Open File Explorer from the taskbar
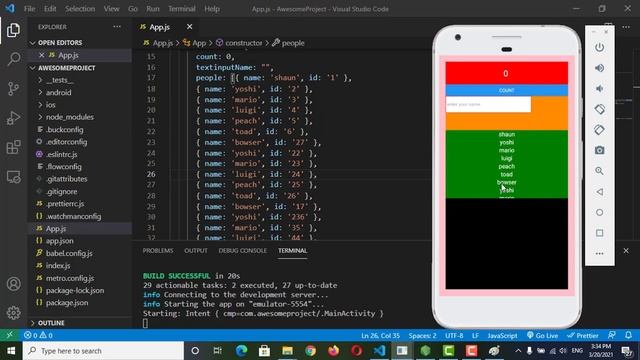Screen dimensions: 640x360 287,351
